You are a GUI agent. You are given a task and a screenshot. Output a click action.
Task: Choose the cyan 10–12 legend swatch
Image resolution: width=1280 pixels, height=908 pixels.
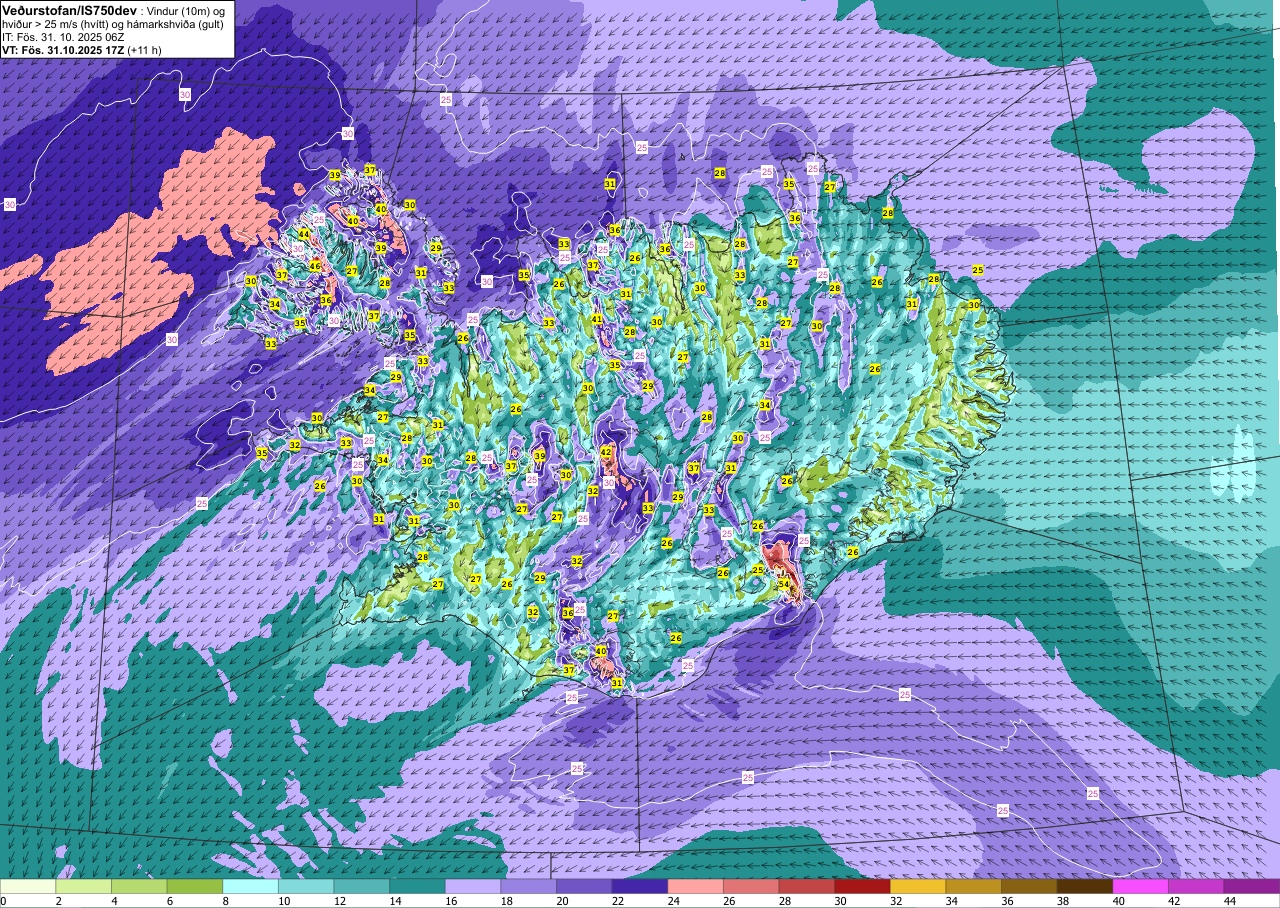[x=306, y=886]
